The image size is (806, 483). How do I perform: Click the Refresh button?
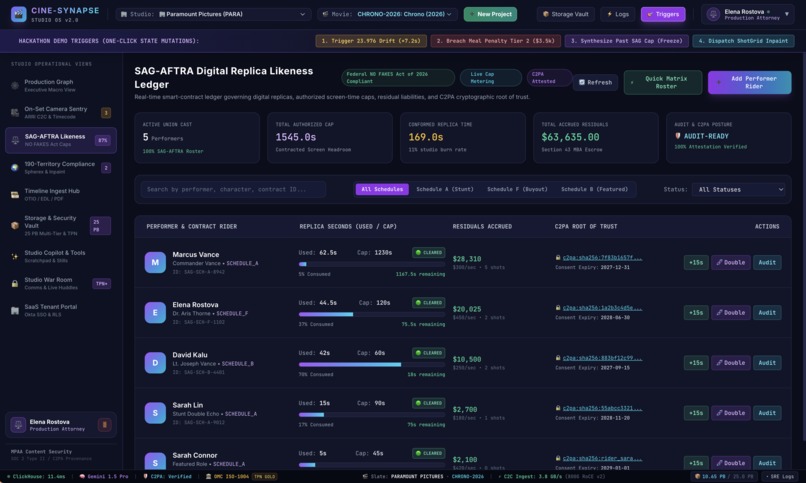pyautogui.click(x=595, y=82)
